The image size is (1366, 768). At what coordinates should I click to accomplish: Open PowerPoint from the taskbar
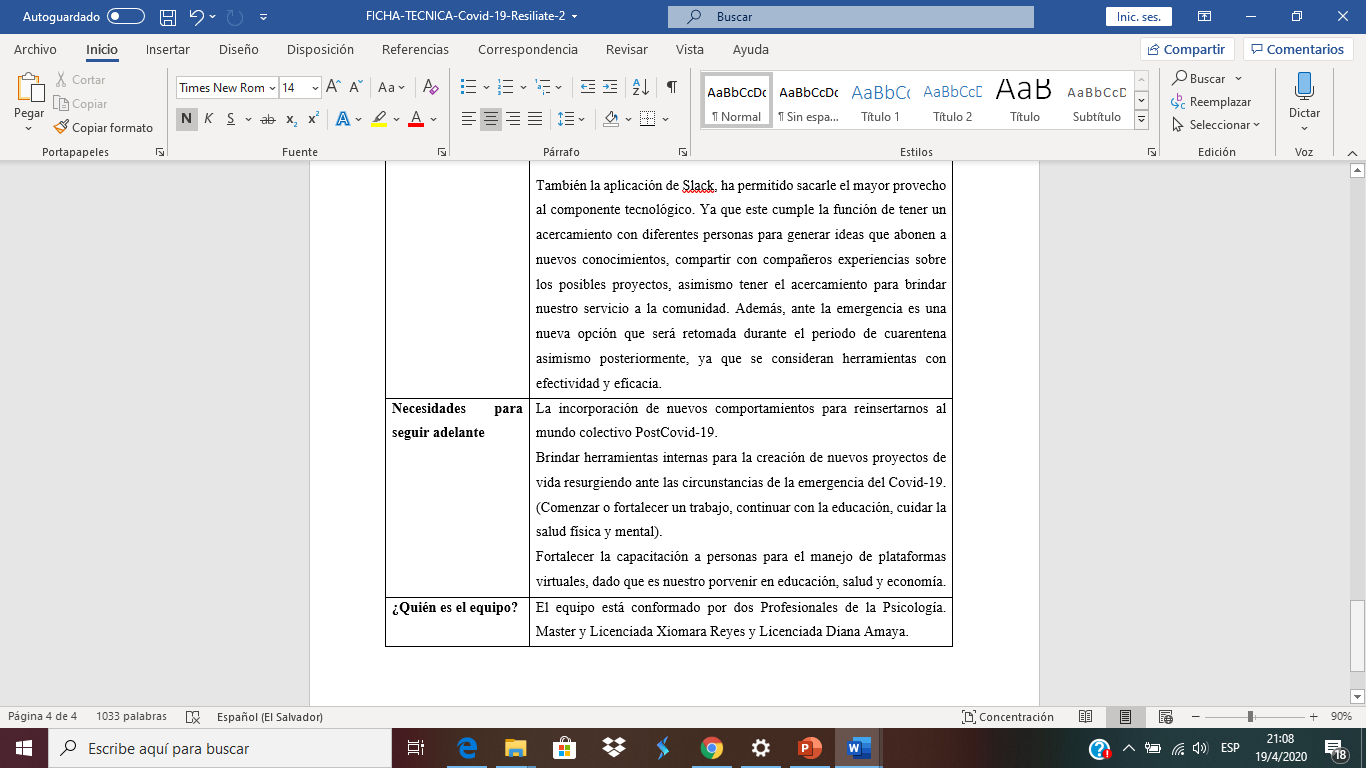tap(809, 748)
